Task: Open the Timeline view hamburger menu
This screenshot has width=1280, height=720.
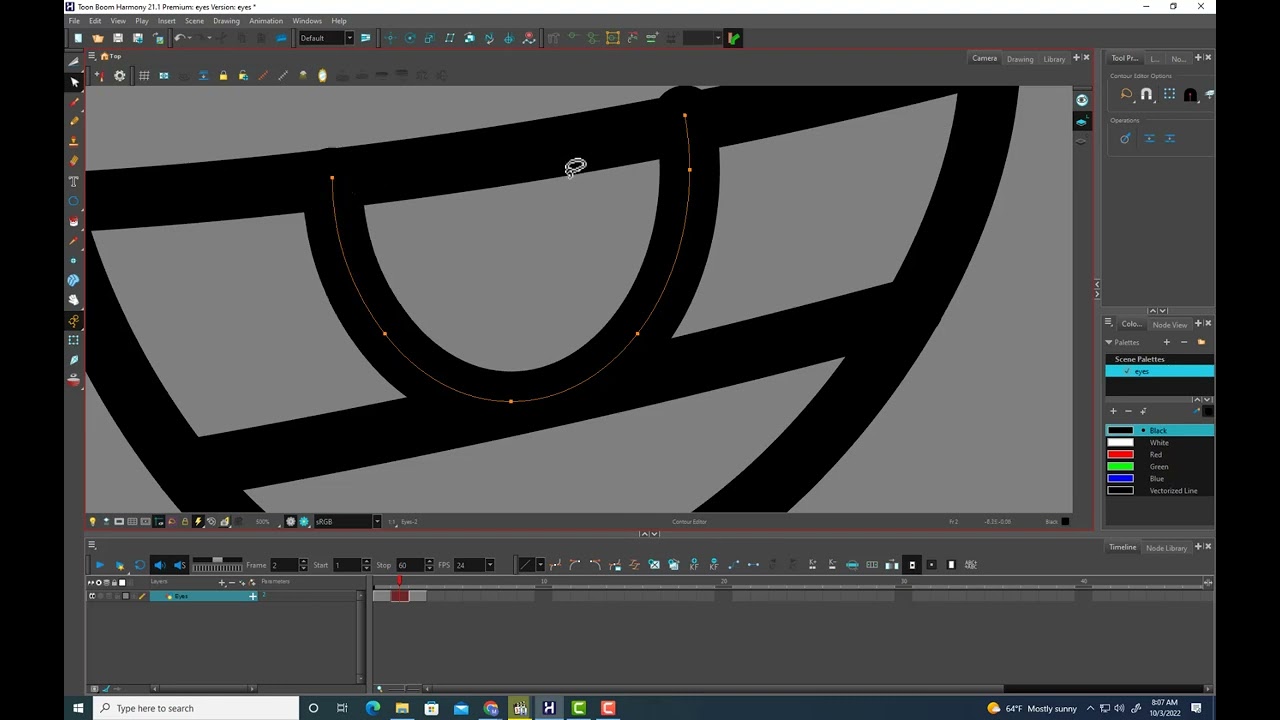Action: [x=92, y=545]
